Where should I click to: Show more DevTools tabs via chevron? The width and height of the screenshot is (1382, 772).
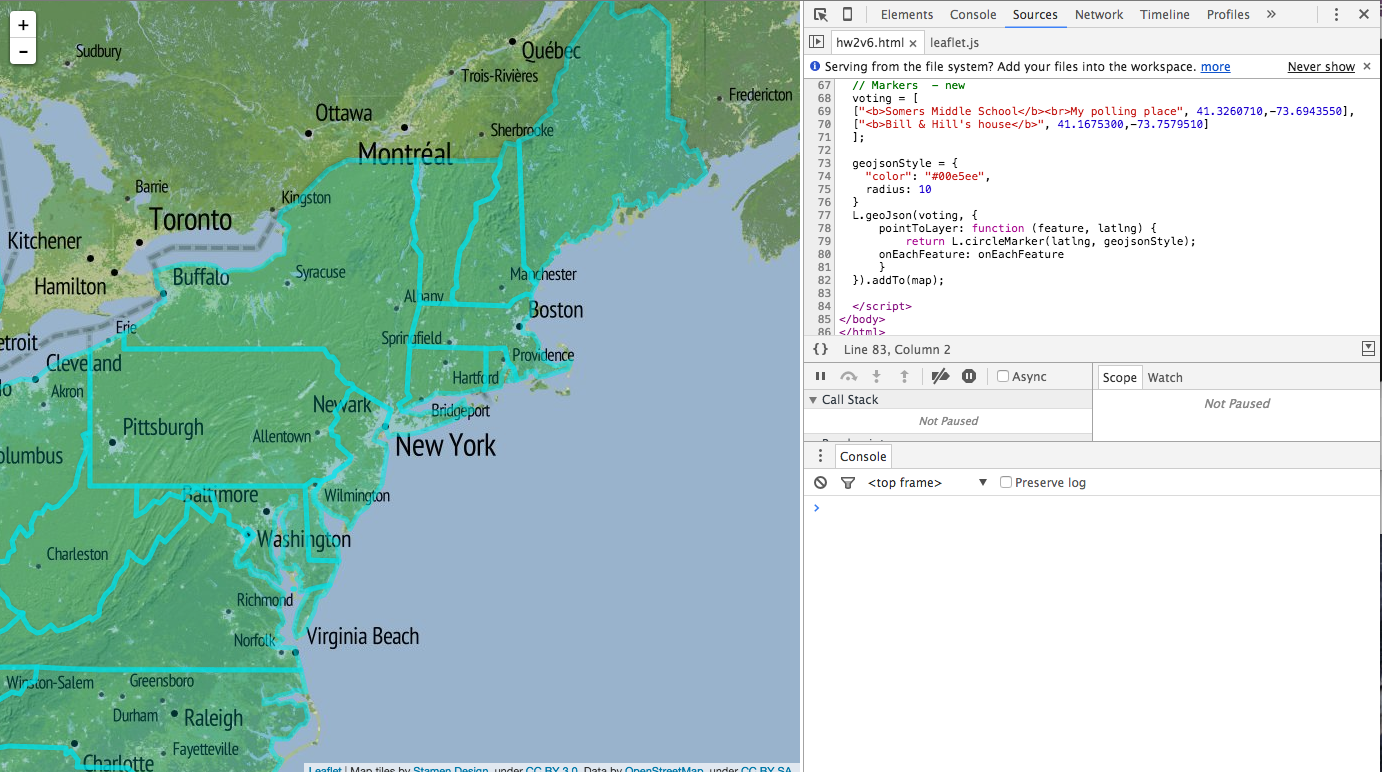(1271, 14)
